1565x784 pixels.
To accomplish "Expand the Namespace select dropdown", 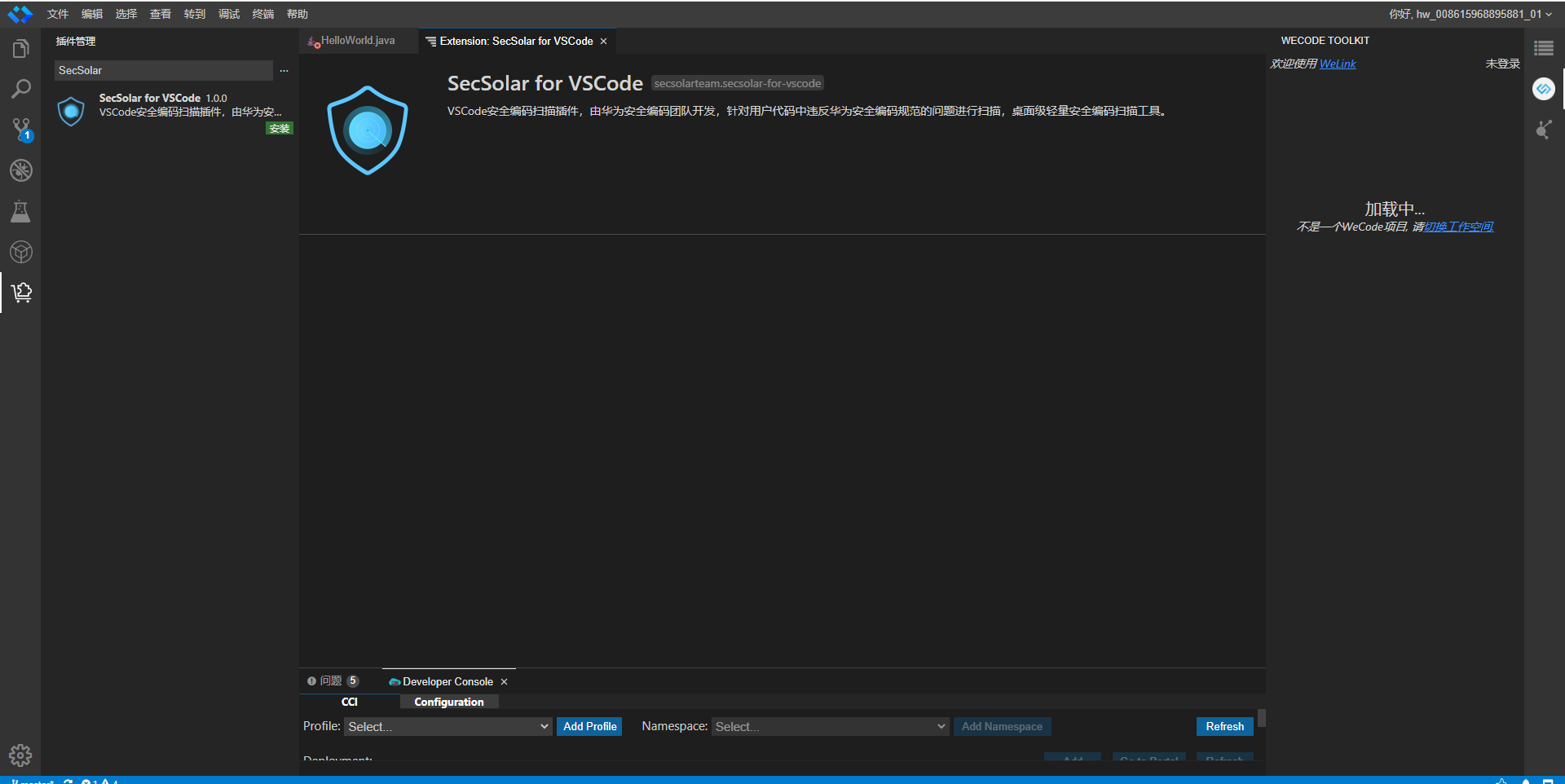I will (x=831, y=727).
